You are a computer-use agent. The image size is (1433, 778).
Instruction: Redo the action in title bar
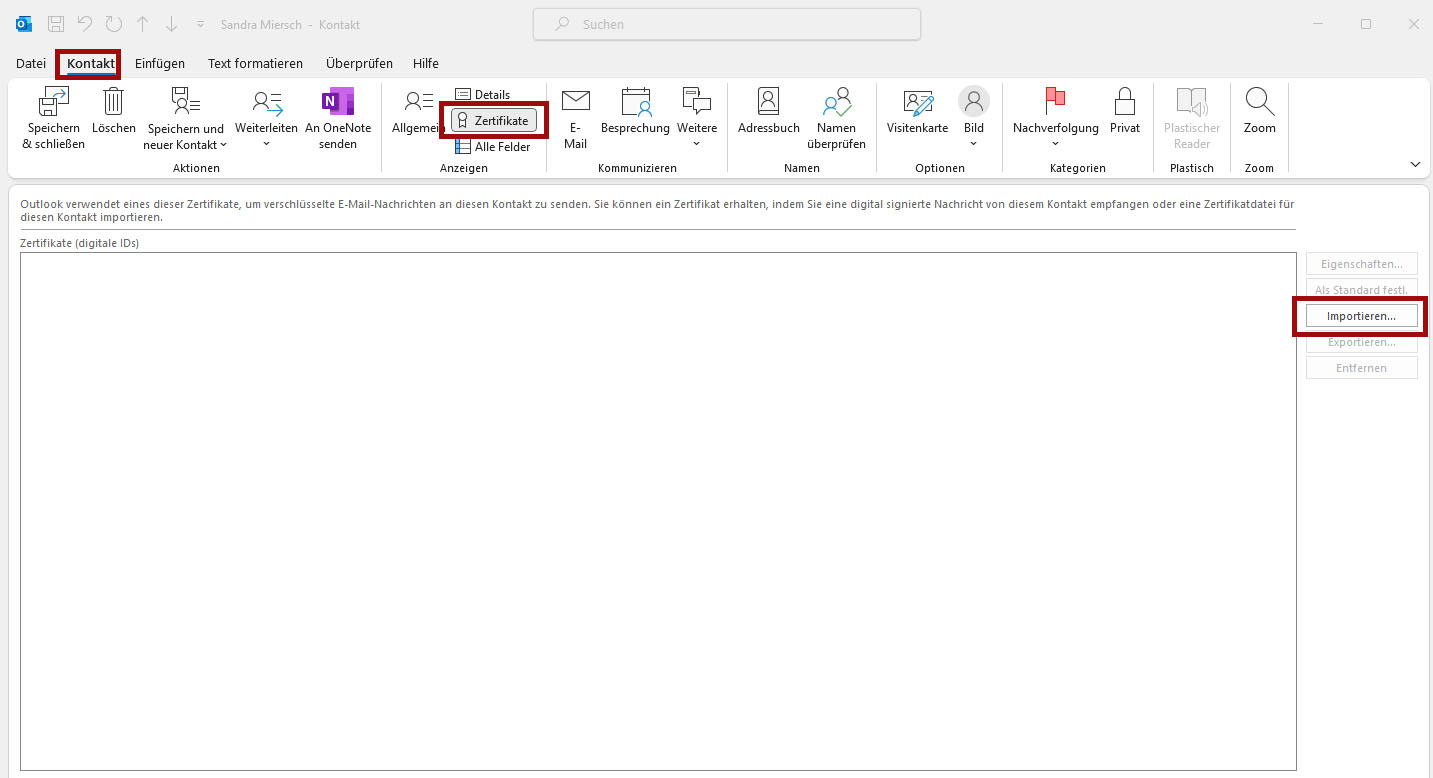click(x=113, y=24)
